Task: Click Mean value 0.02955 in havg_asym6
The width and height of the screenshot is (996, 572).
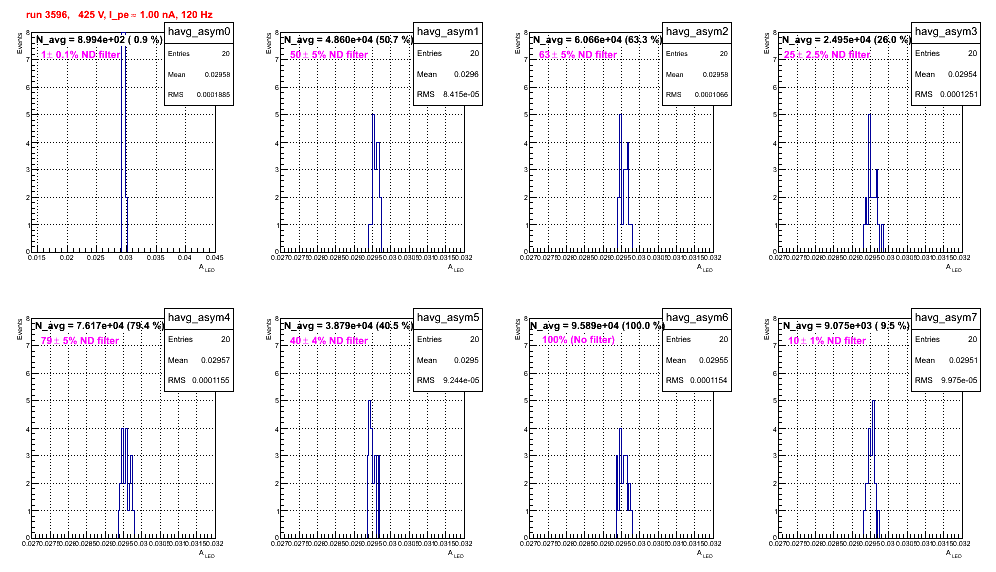Action: 713,360
